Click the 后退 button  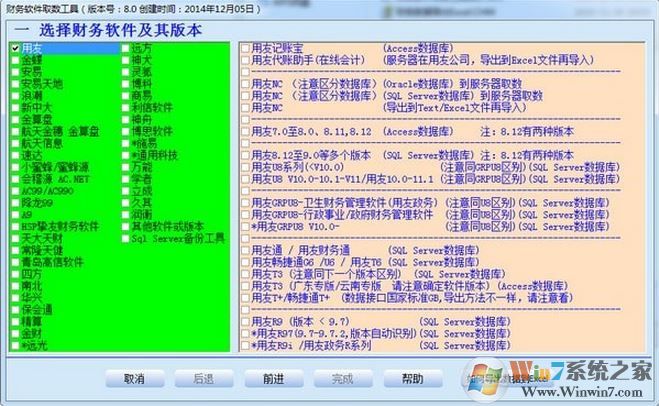click(x=204, y=379)
